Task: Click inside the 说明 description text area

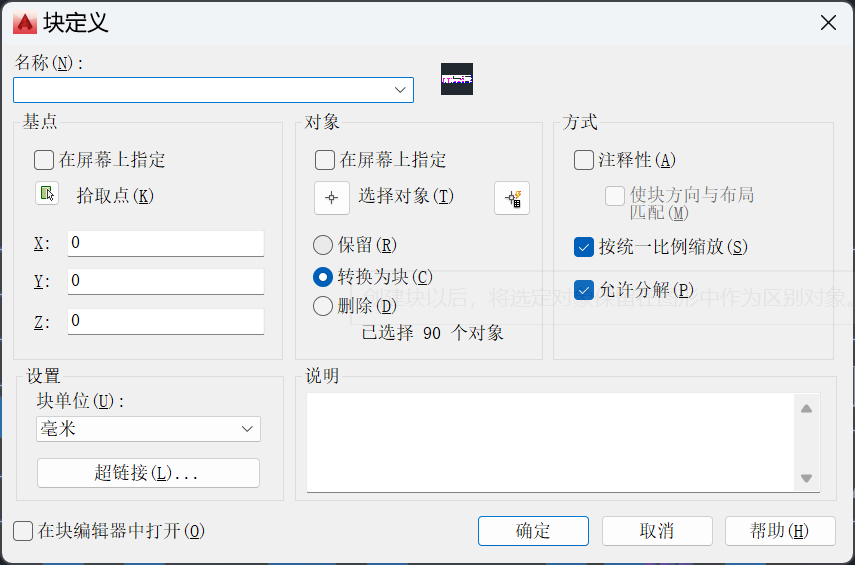Action: tap(551, 442)
